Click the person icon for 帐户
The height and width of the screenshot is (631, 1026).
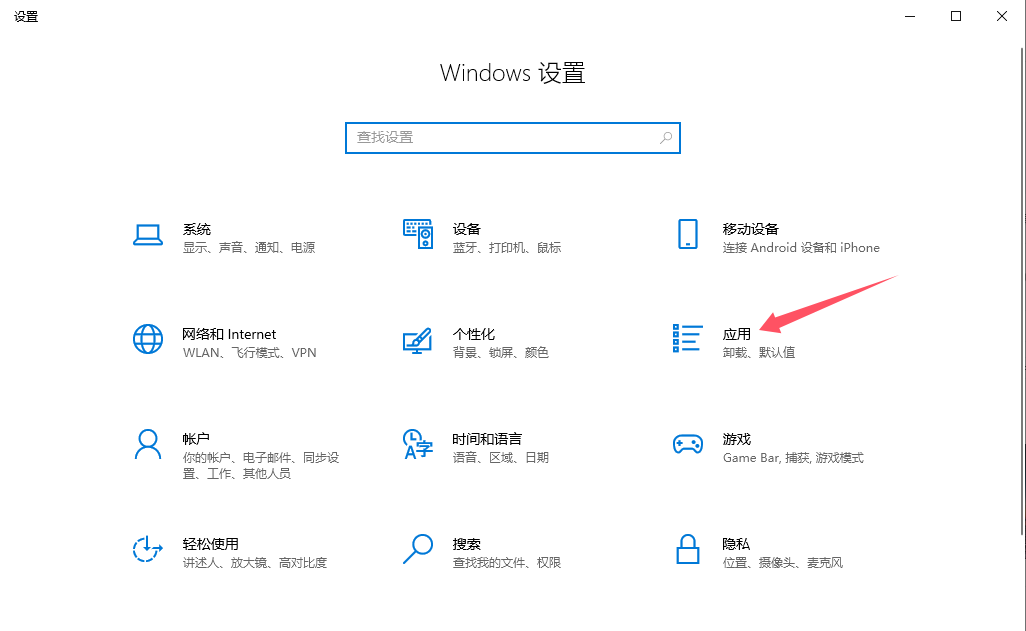(148, 444)
